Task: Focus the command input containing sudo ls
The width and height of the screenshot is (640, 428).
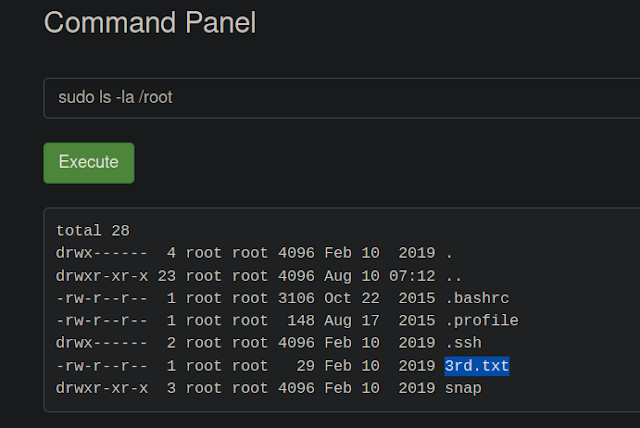Action: [342, 98]
